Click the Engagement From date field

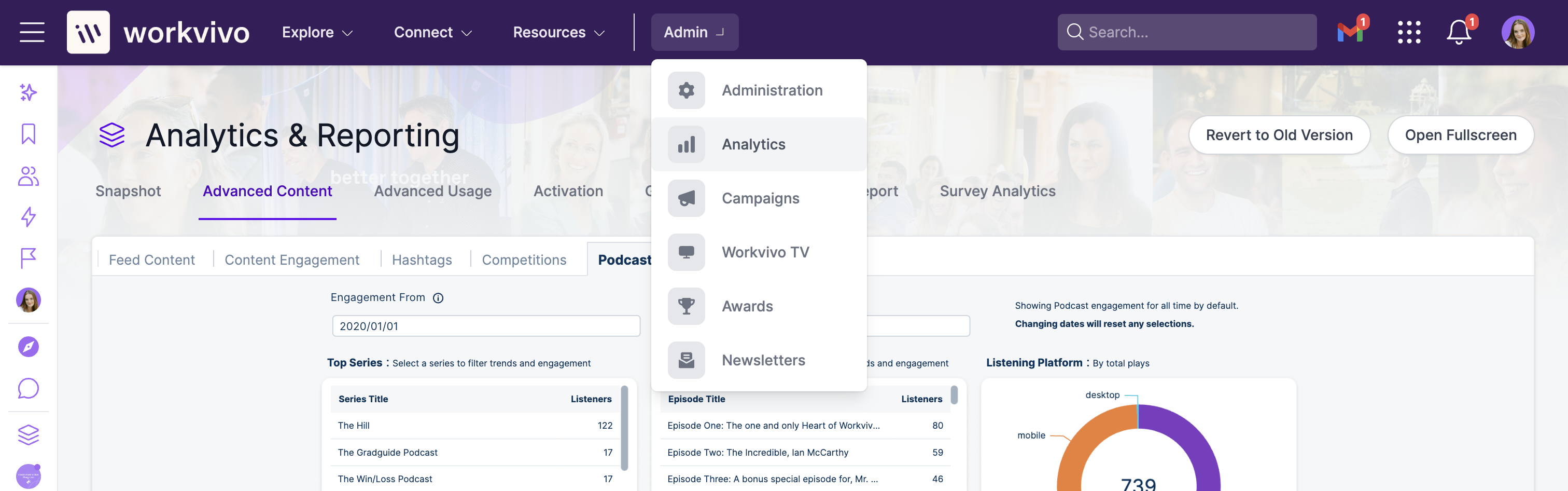[x=486, y=326]
